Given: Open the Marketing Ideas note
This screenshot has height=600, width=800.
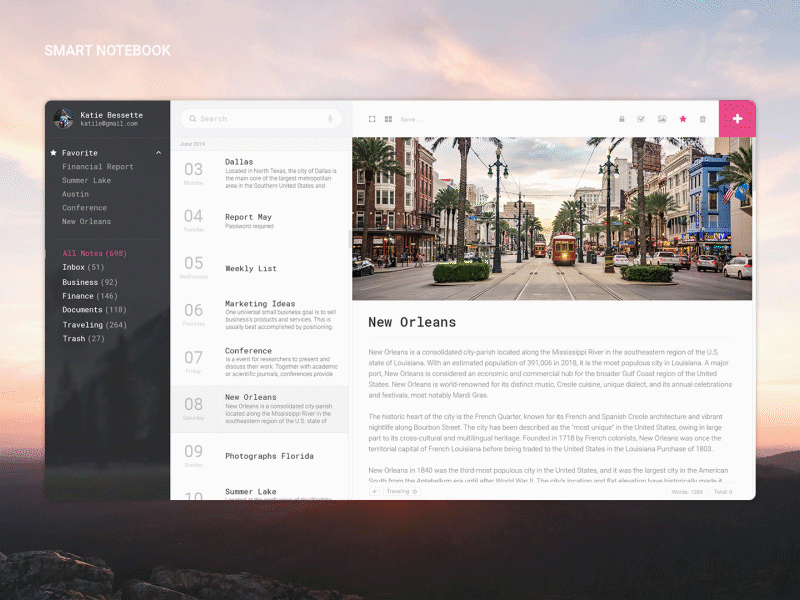Looking at the screenshot, I should pos(259,315).
